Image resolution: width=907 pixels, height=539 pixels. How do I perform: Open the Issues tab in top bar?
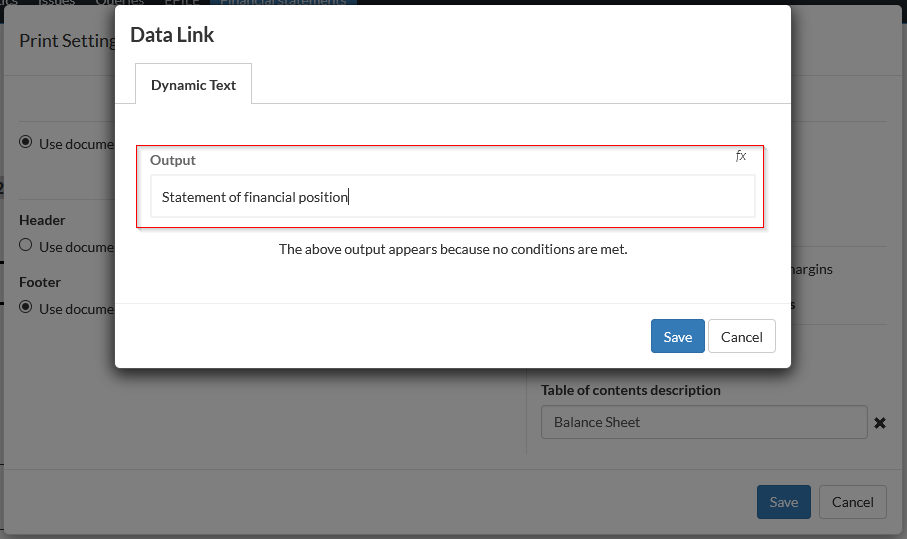click(x=56, y=3)
